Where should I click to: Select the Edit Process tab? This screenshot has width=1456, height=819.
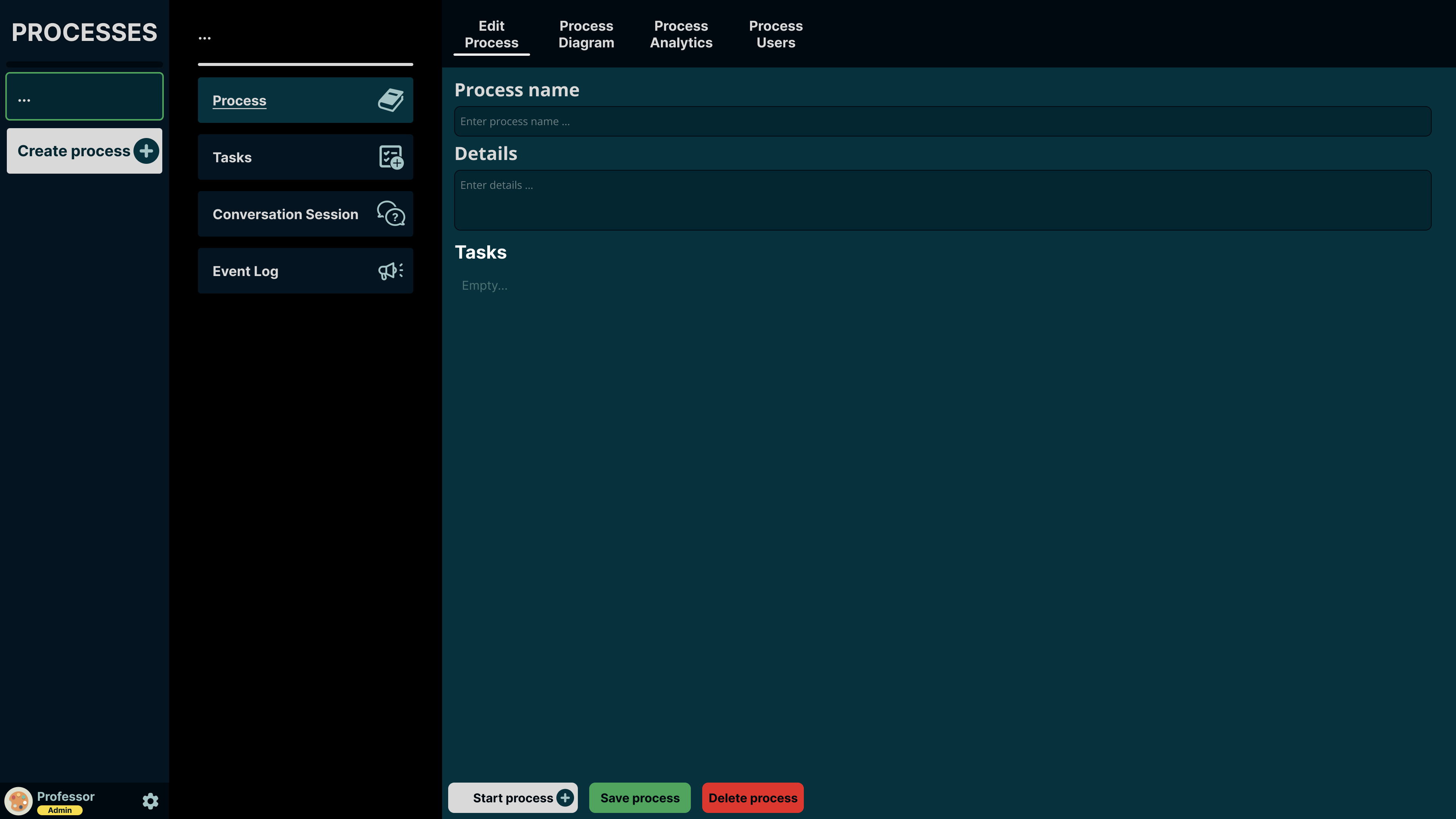click(x=491, y=35)
